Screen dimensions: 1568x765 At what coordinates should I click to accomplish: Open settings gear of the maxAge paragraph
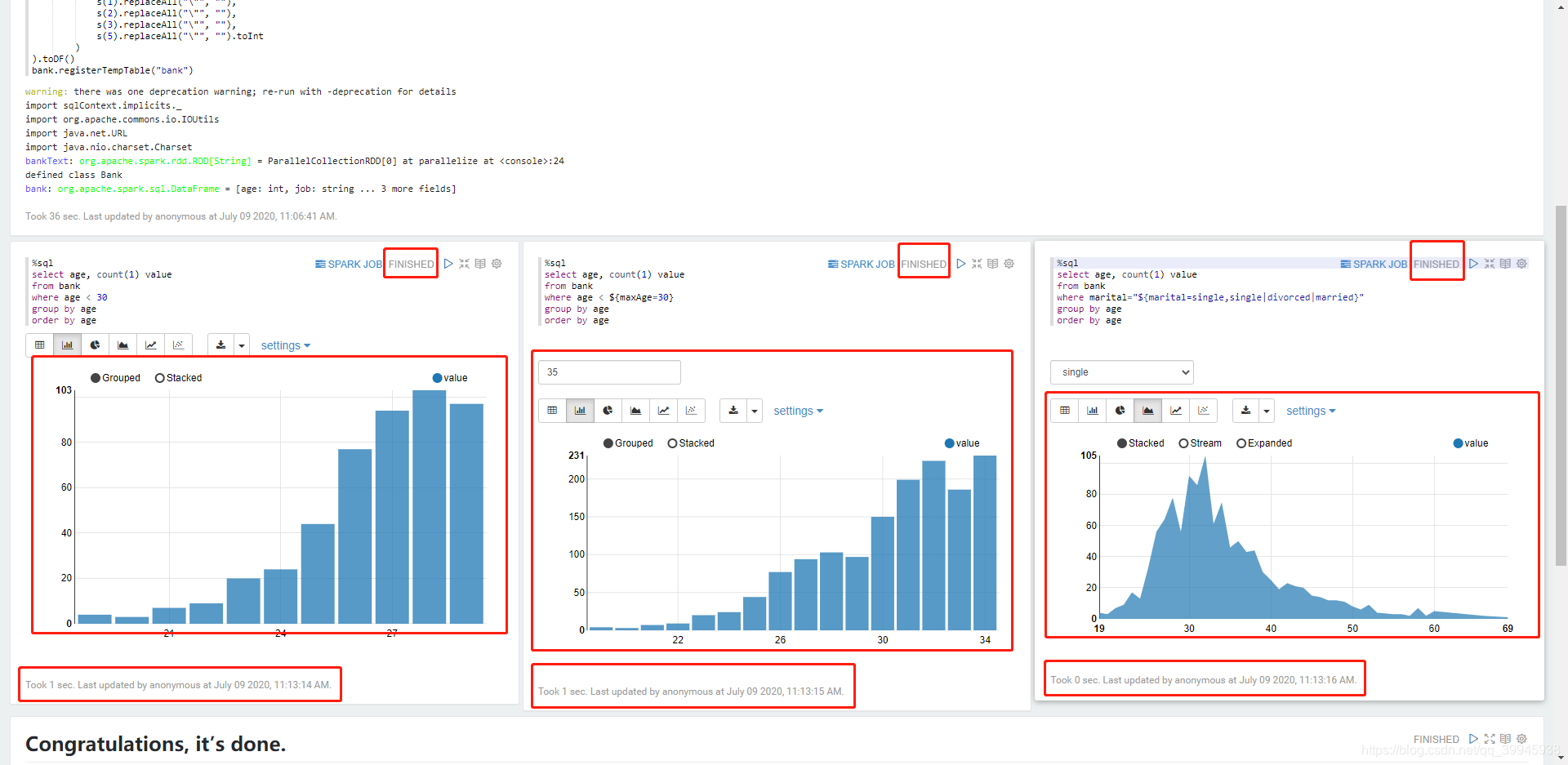pos(1009,264)
